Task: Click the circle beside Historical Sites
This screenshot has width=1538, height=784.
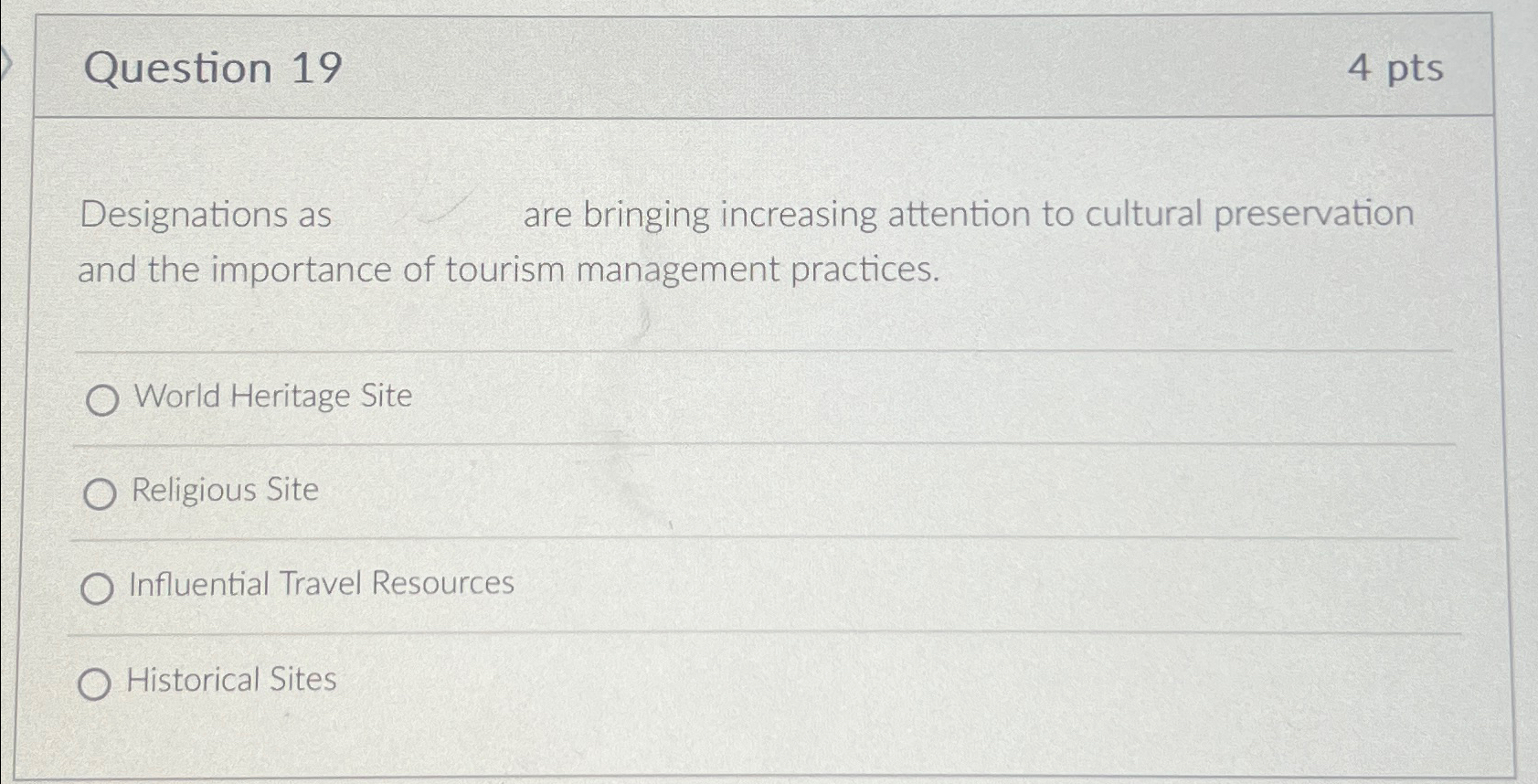Action: pos(95,681)
